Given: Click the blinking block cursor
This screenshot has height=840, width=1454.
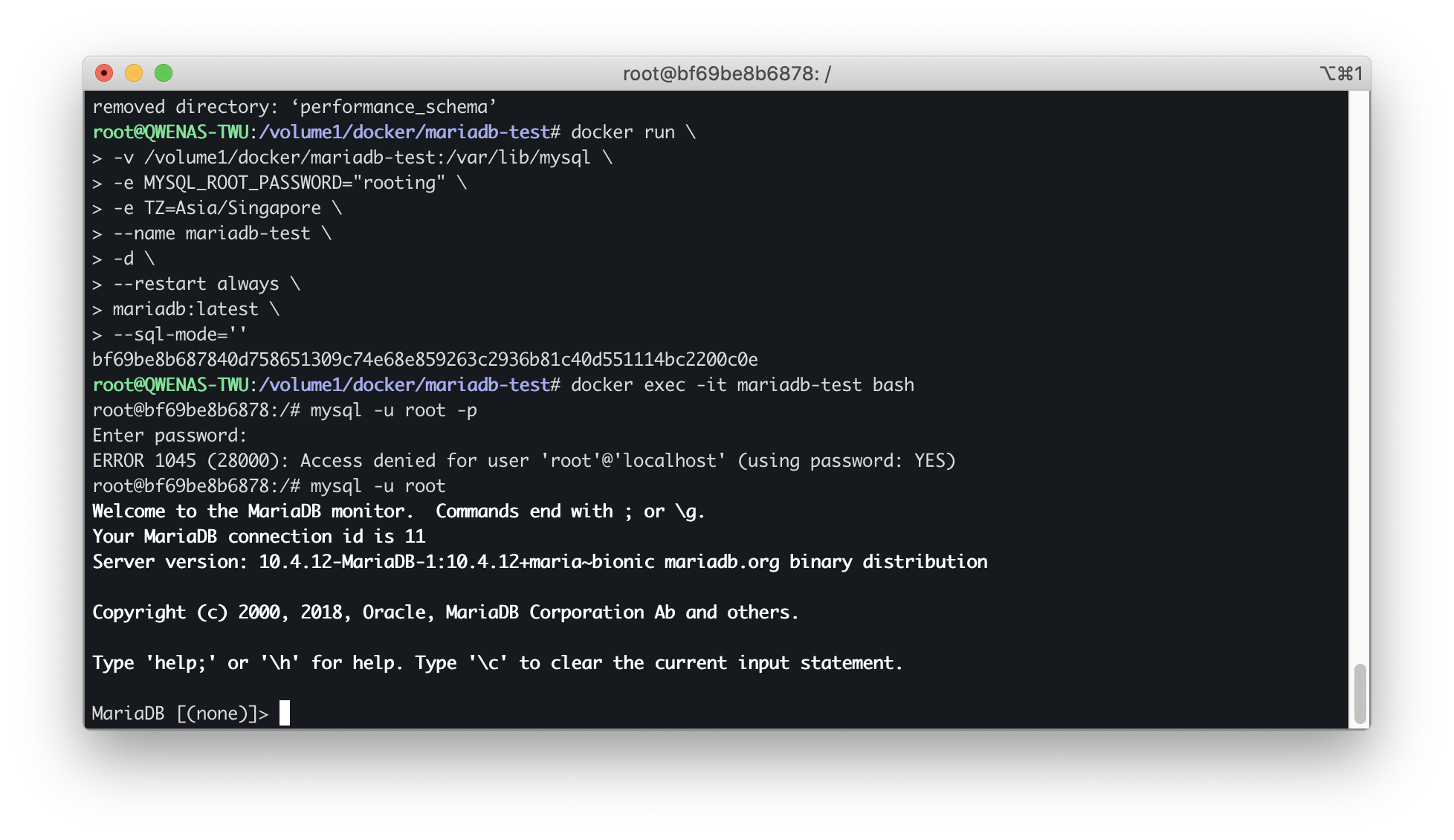Looking at the screenshot, I should (x=285, y=713).
